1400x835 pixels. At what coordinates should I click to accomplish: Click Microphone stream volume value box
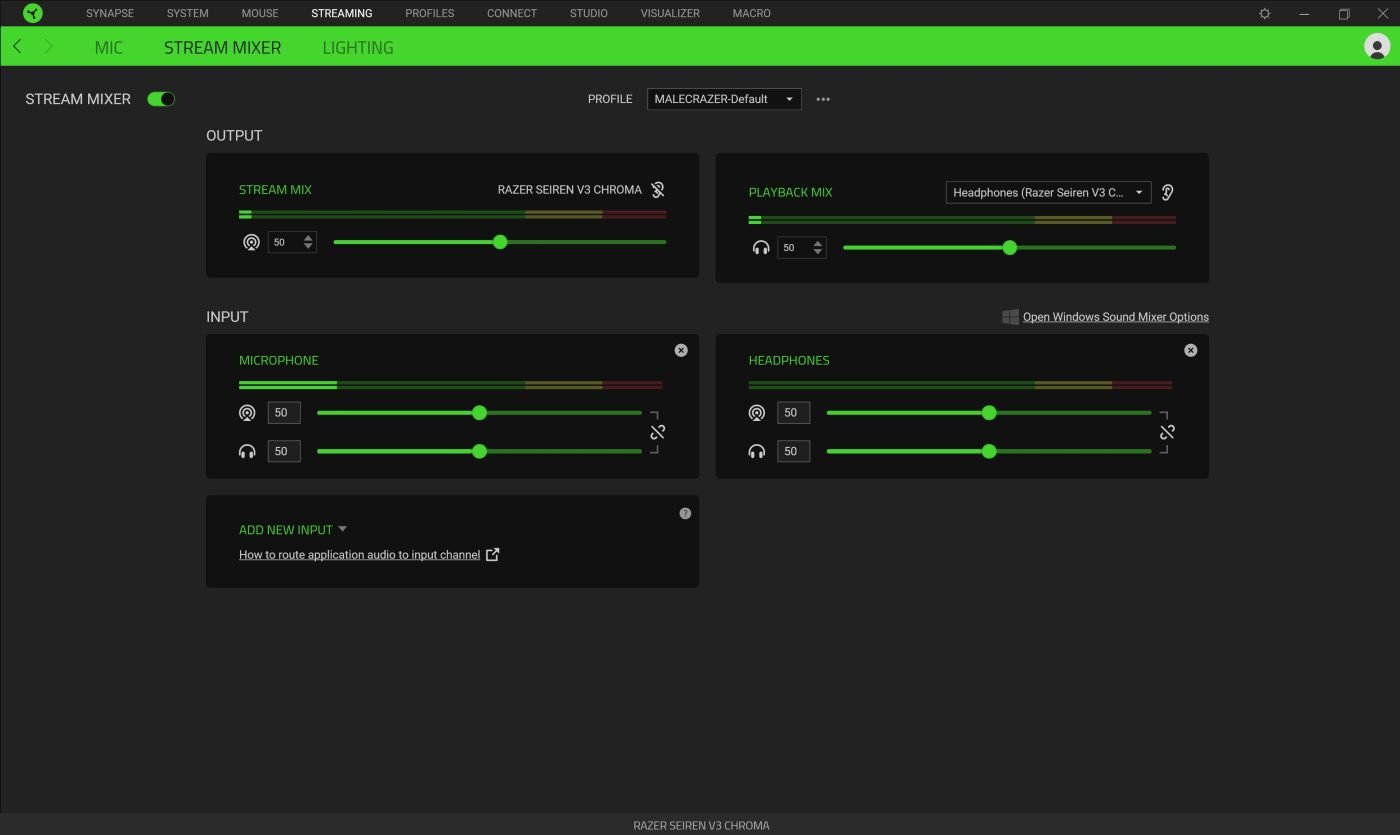point(284,413)
